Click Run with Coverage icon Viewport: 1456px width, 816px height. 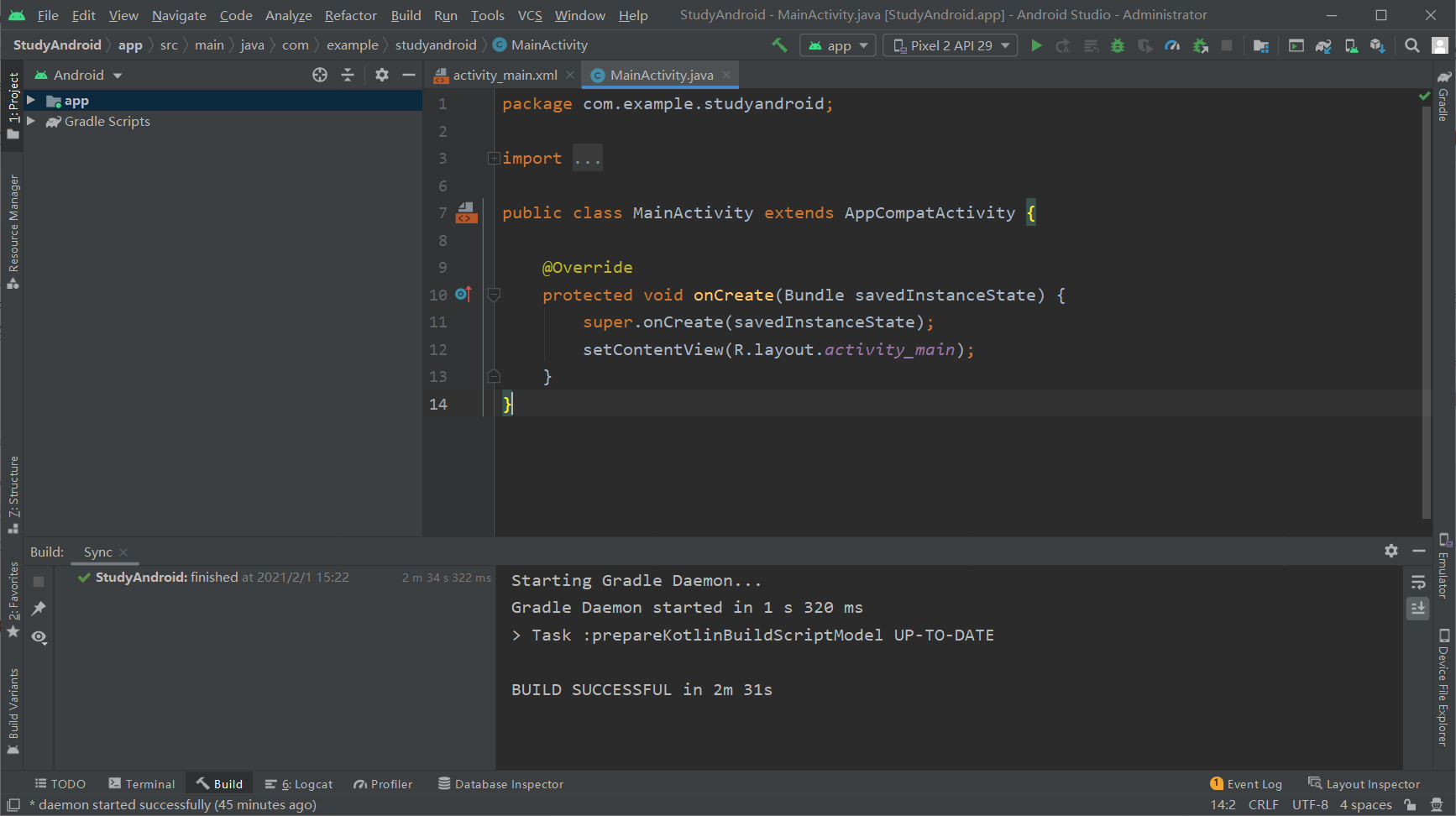tap(1145, 45)
